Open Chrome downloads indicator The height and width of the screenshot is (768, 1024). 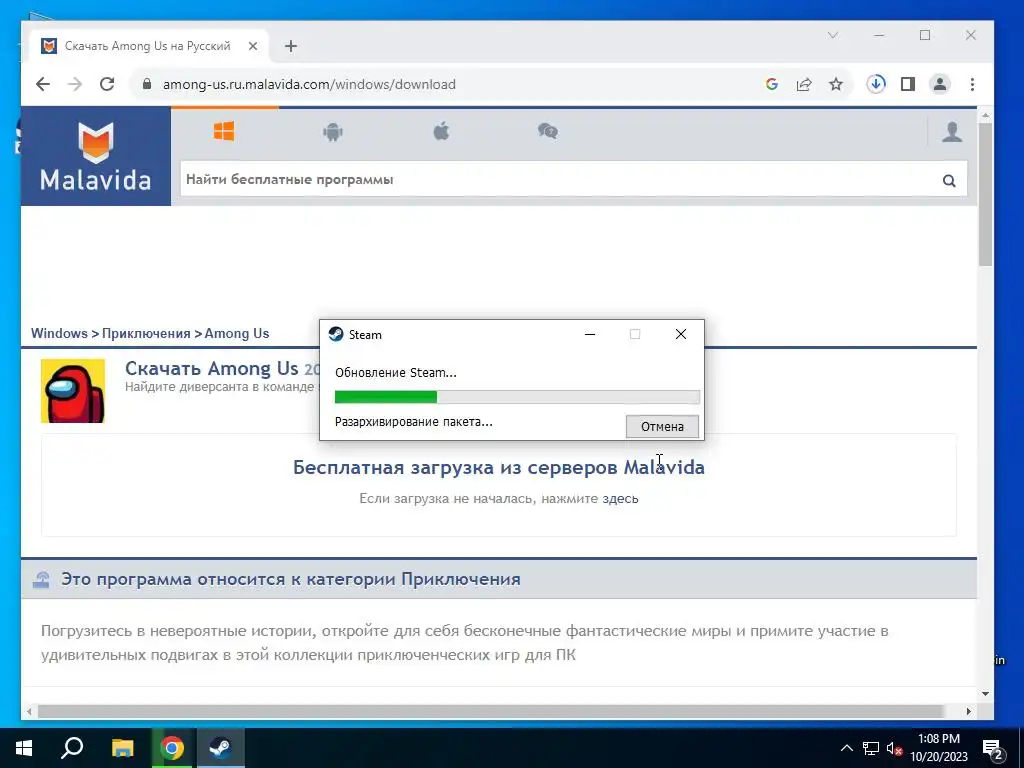point(876,84)
